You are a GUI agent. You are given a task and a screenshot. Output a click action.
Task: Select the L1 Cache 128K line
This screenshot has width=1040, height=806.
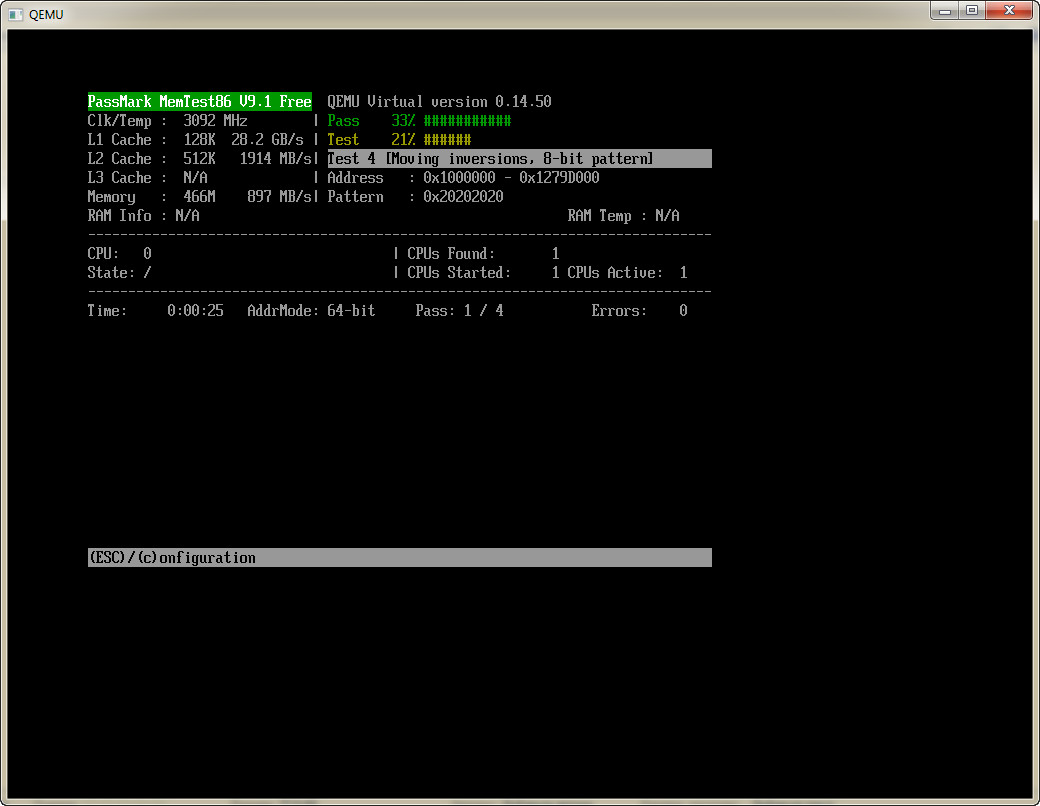199,140
